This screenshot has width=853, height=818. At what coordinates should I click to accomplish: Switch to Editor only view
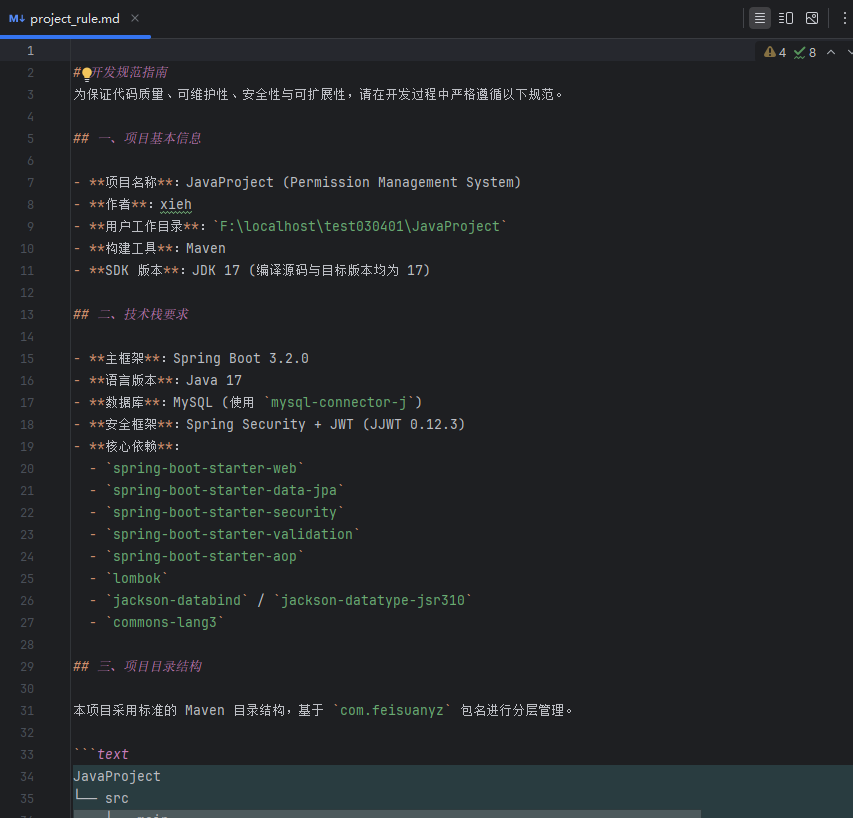pyautogui.click(x=760, y=18)
